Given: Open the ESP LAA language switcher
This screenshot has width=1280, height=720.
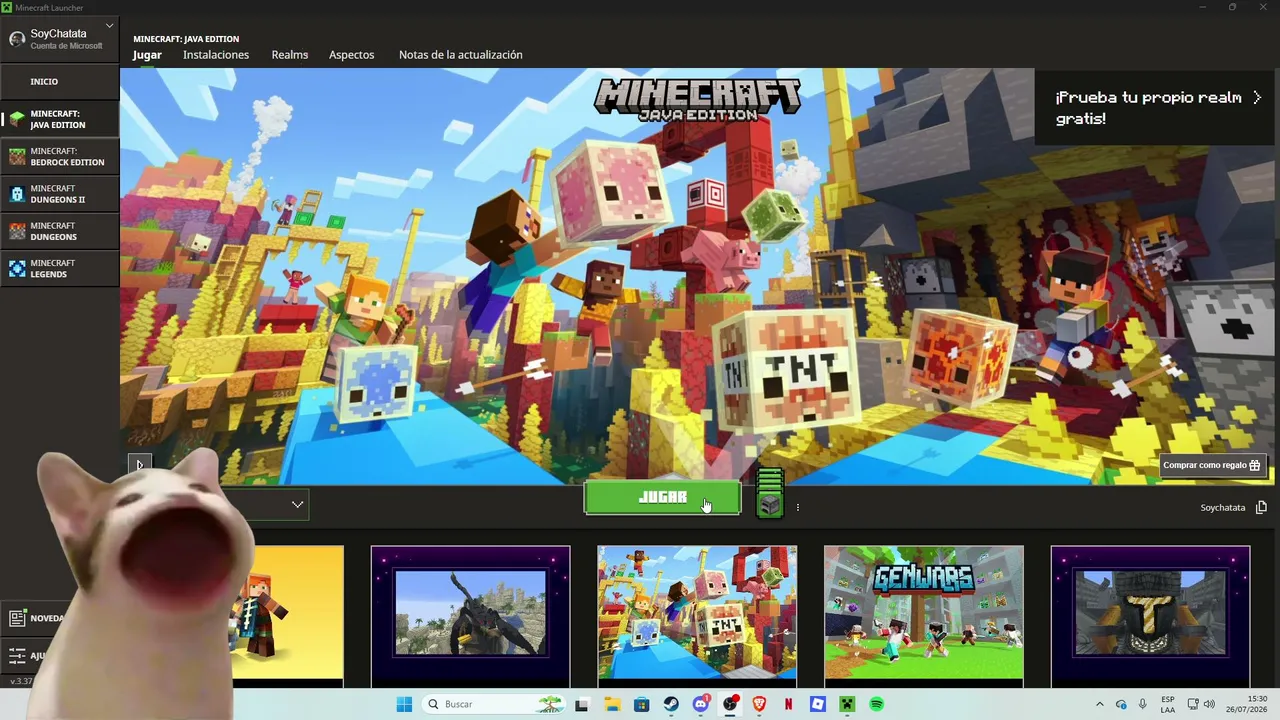Looking at the screenshot, I should click(x=1168, y=704).
